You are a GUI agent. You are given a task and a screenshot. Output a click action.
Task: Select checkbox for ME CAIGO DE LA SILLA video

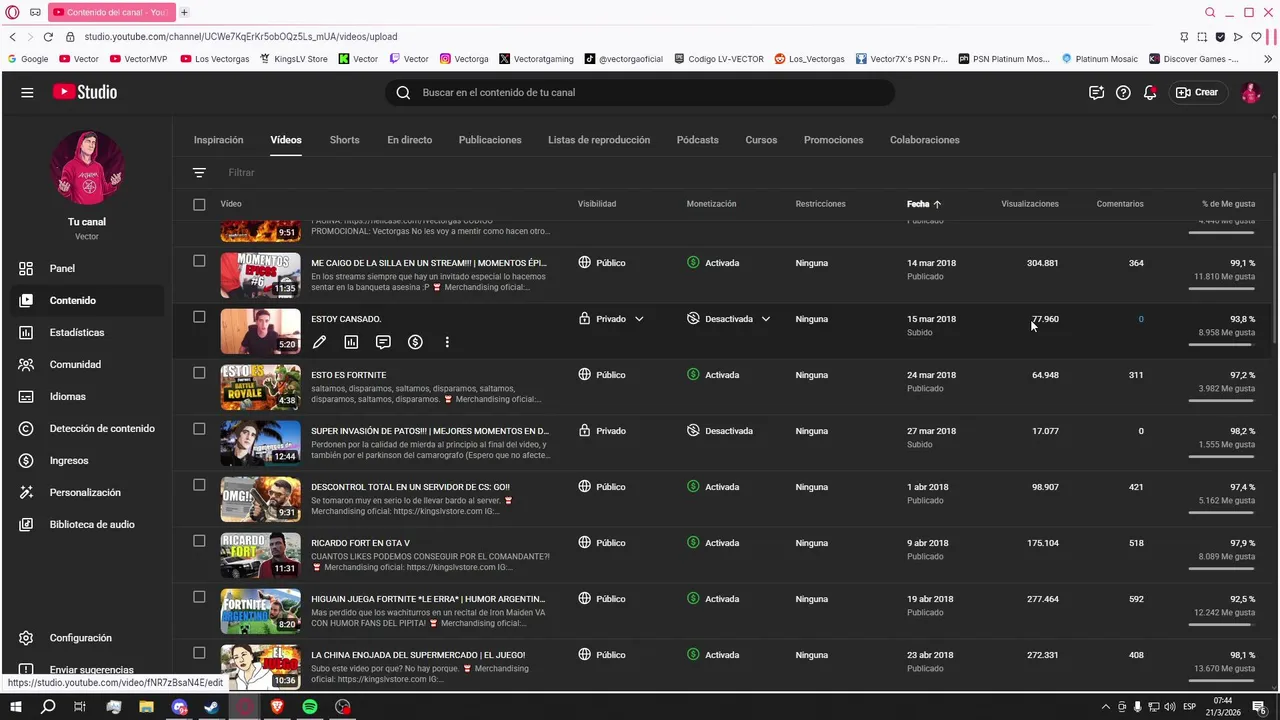click(x=199, y=261)
